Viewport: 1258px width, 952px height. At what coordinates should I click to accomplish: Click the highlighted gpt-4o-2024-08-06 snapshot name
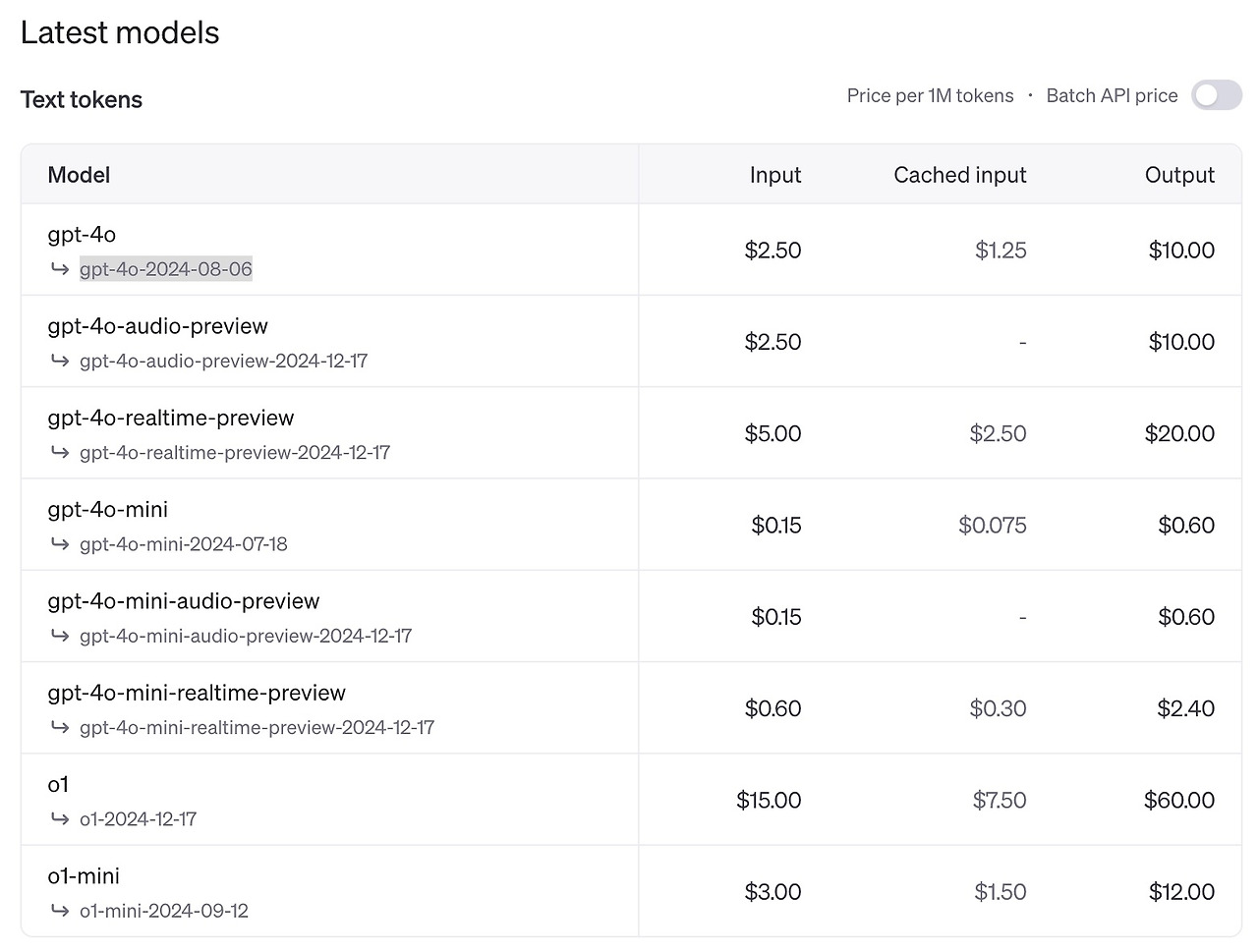pyautogui.click(x=166, y=269)
